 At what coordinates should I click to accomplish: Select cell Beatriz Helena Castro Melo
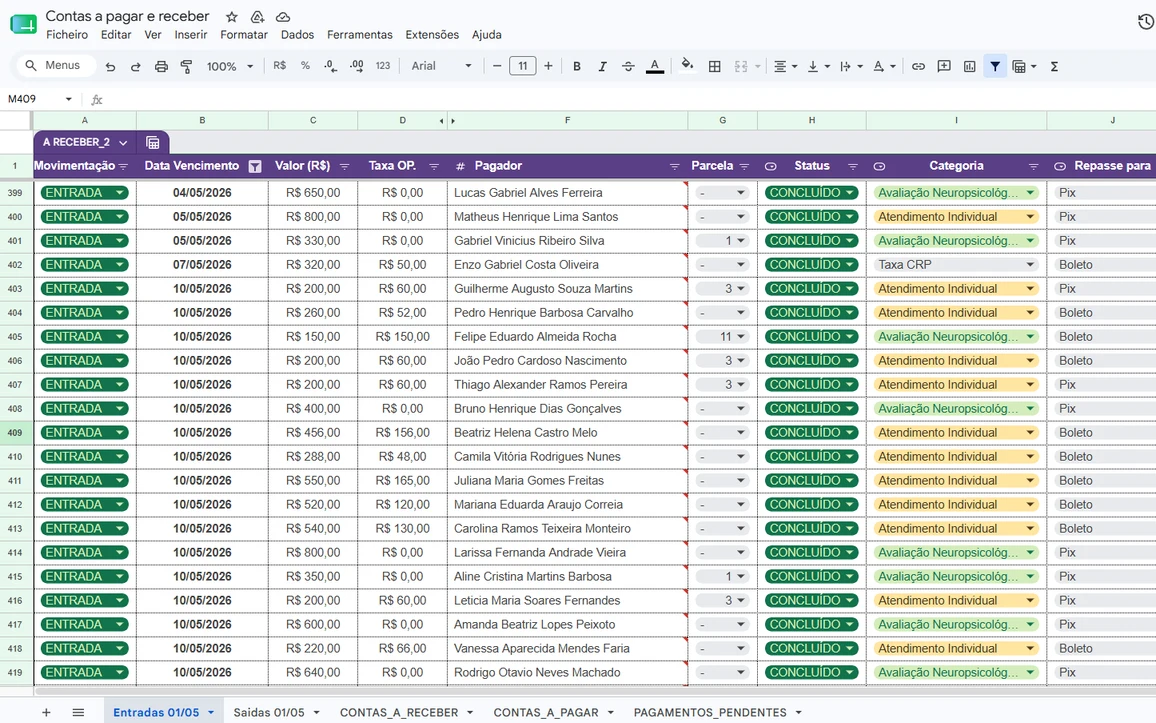(x=567, y=433)
